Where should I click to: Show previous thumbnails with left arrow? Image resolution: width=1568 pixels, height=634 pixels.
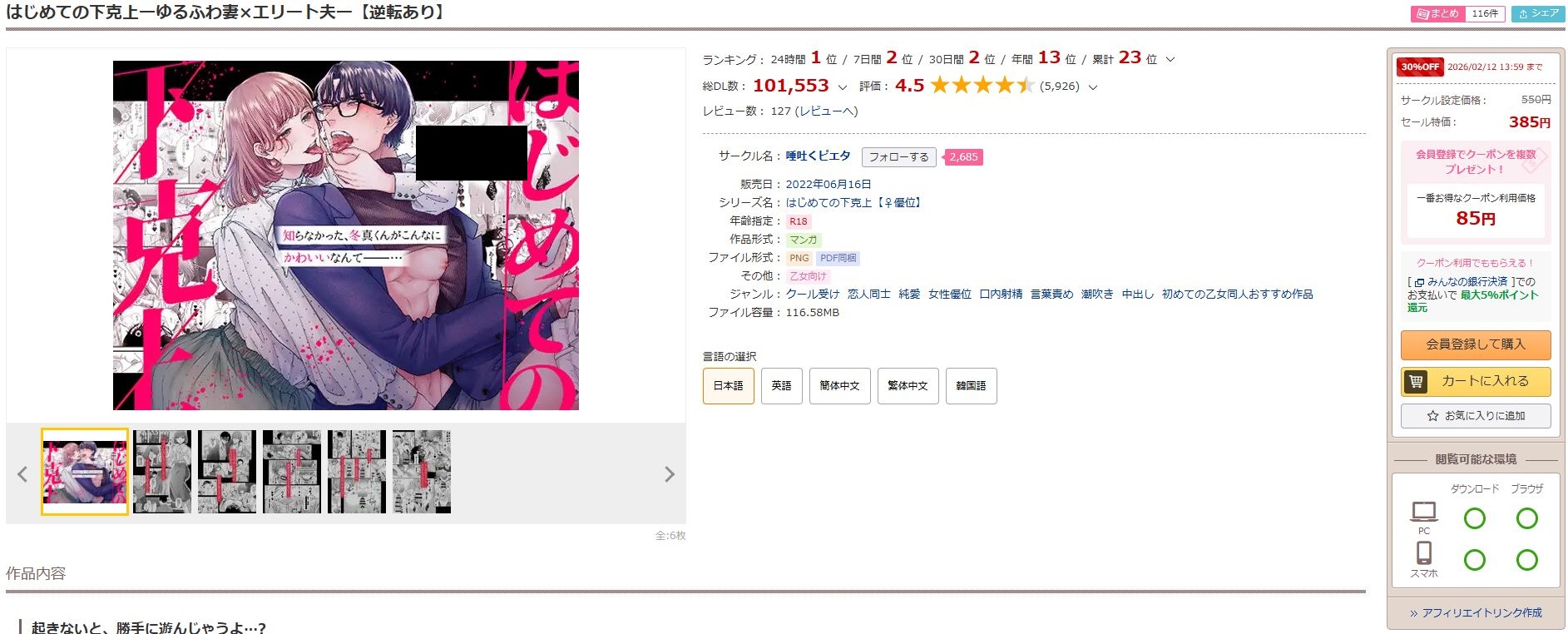pyautogui.click(x=22, y=474)
